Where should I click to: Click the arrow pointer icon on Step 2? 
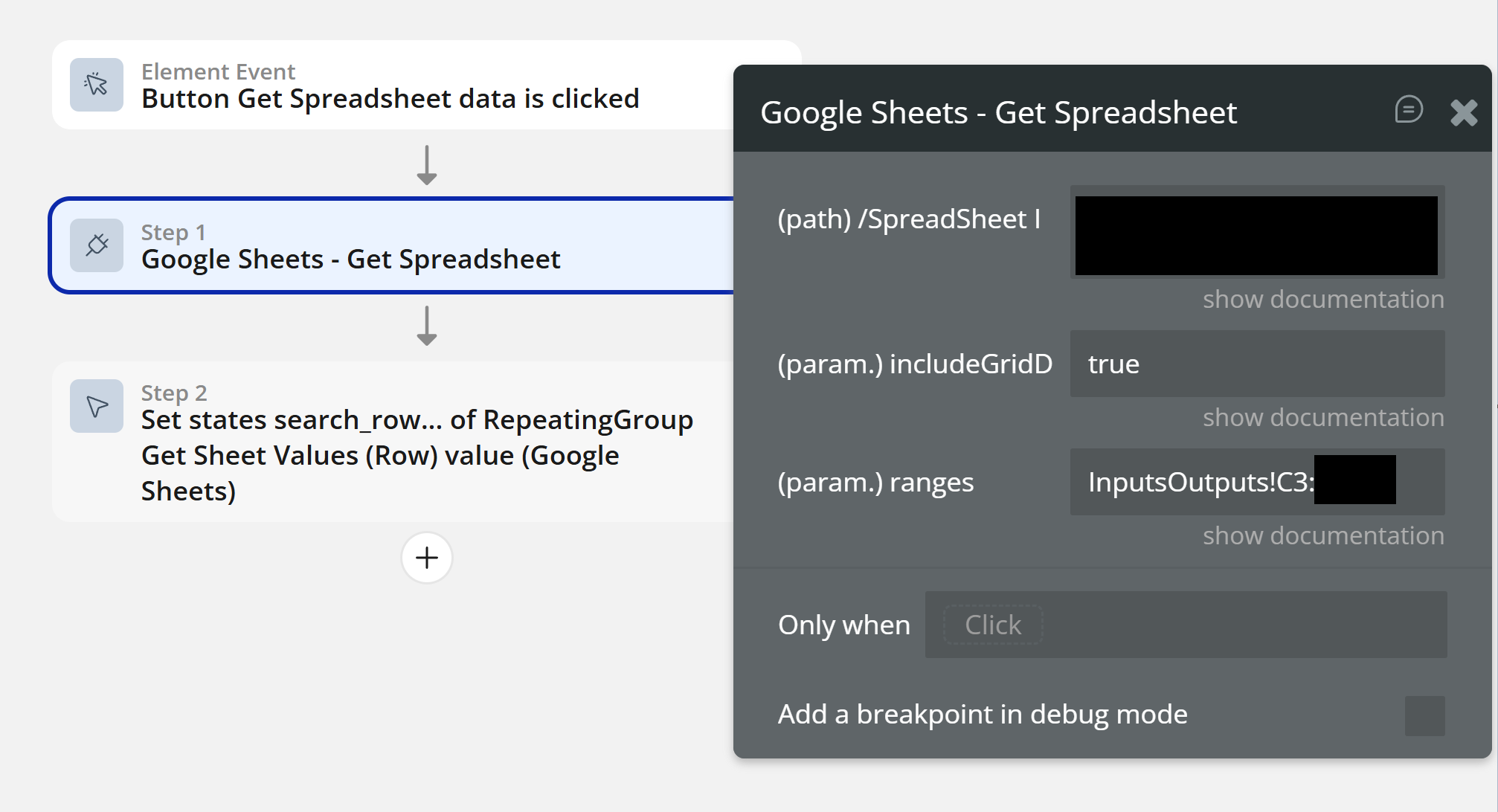click(x=97, y=406)
